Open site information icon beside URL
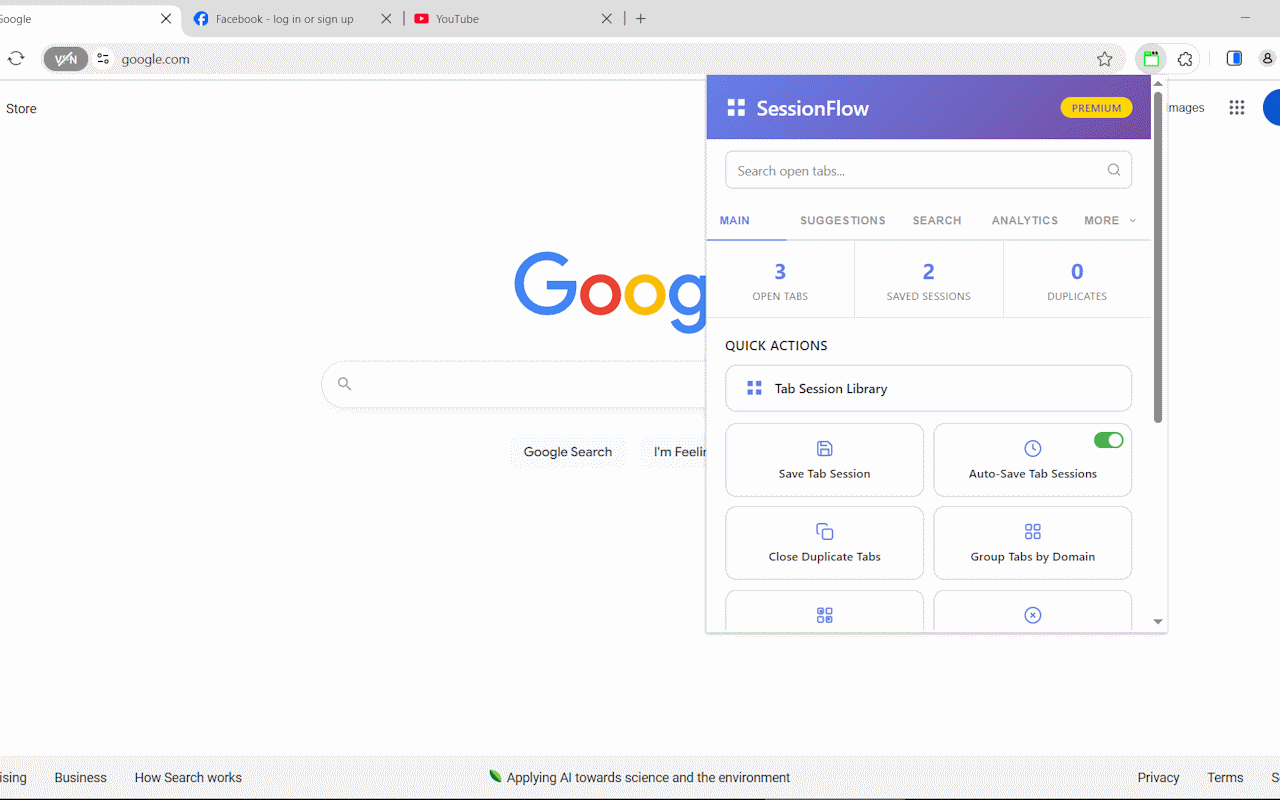Screen dimensions: 1280x800 coord(103,59)
